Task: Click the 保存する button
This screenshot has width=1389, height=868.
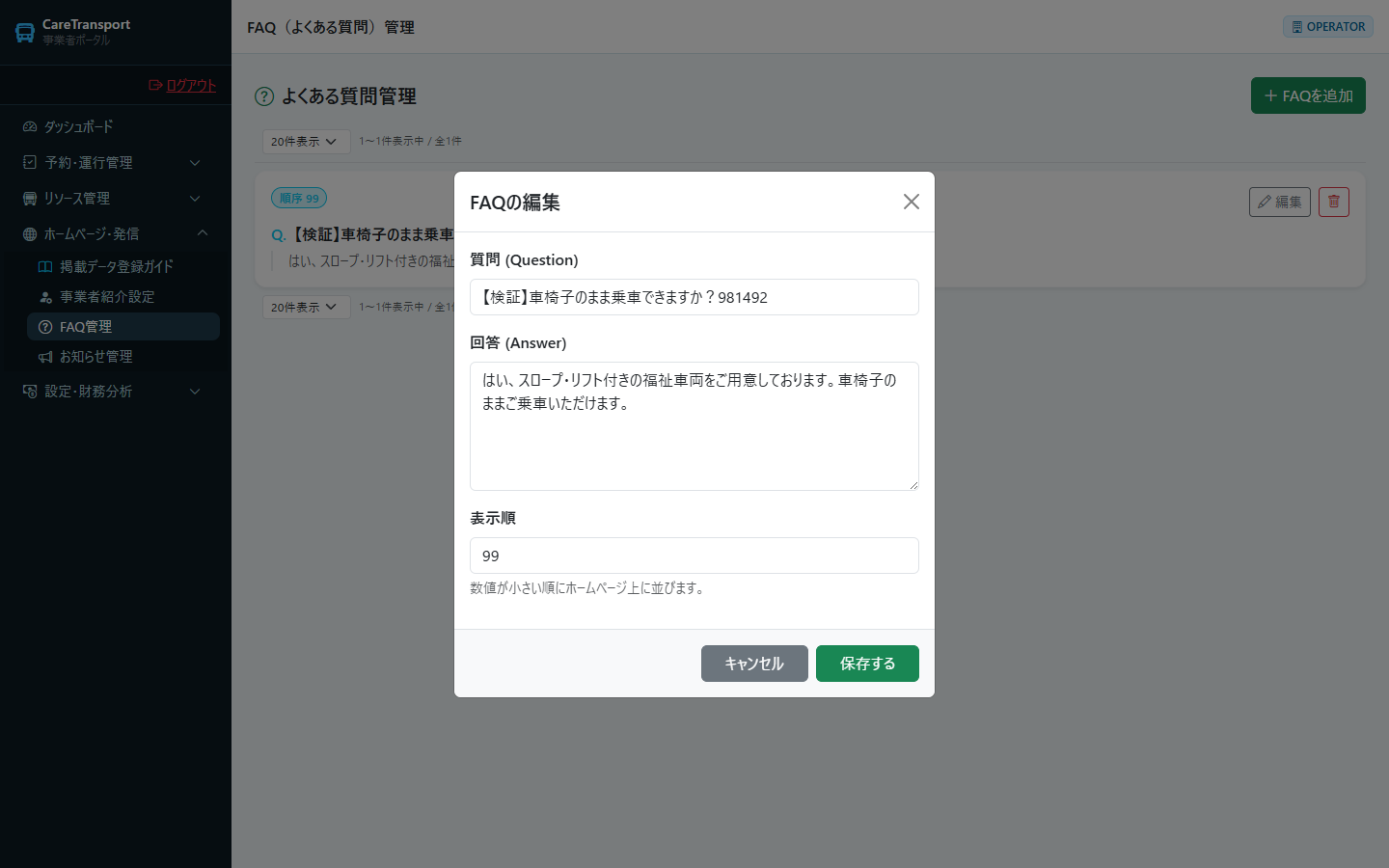Action: (867, 664)
